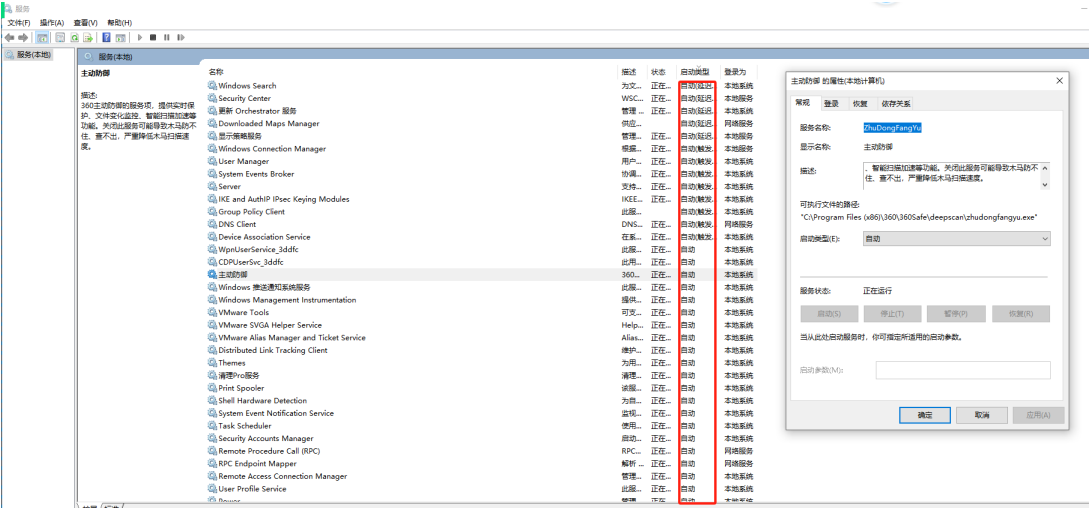Click the 确定 button
This screenshot has height=508, width=1089.
click(924, 415)
